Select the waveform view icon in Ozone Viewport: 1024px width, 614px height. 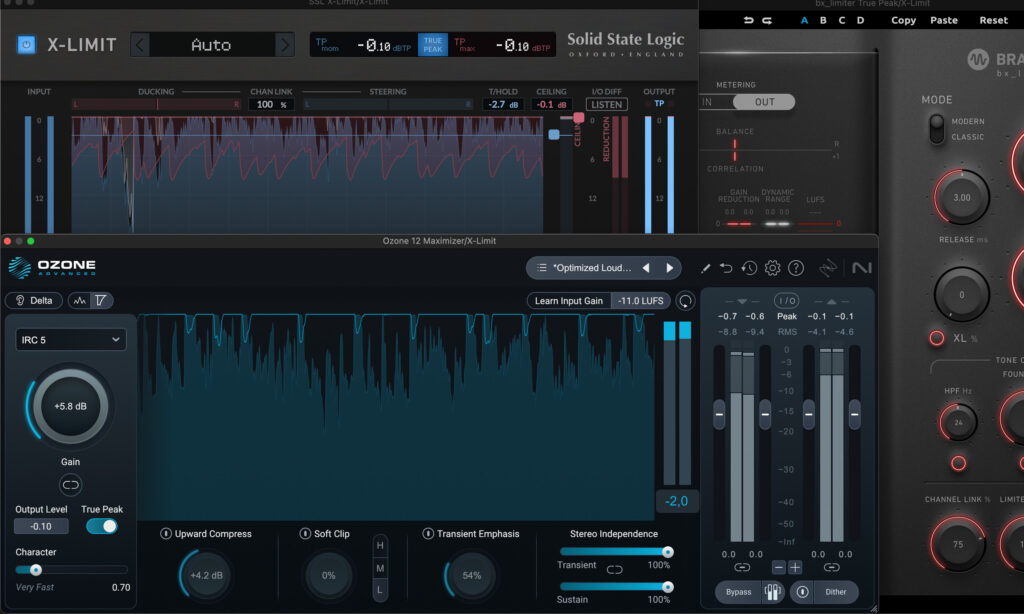[x=80, y=300]
